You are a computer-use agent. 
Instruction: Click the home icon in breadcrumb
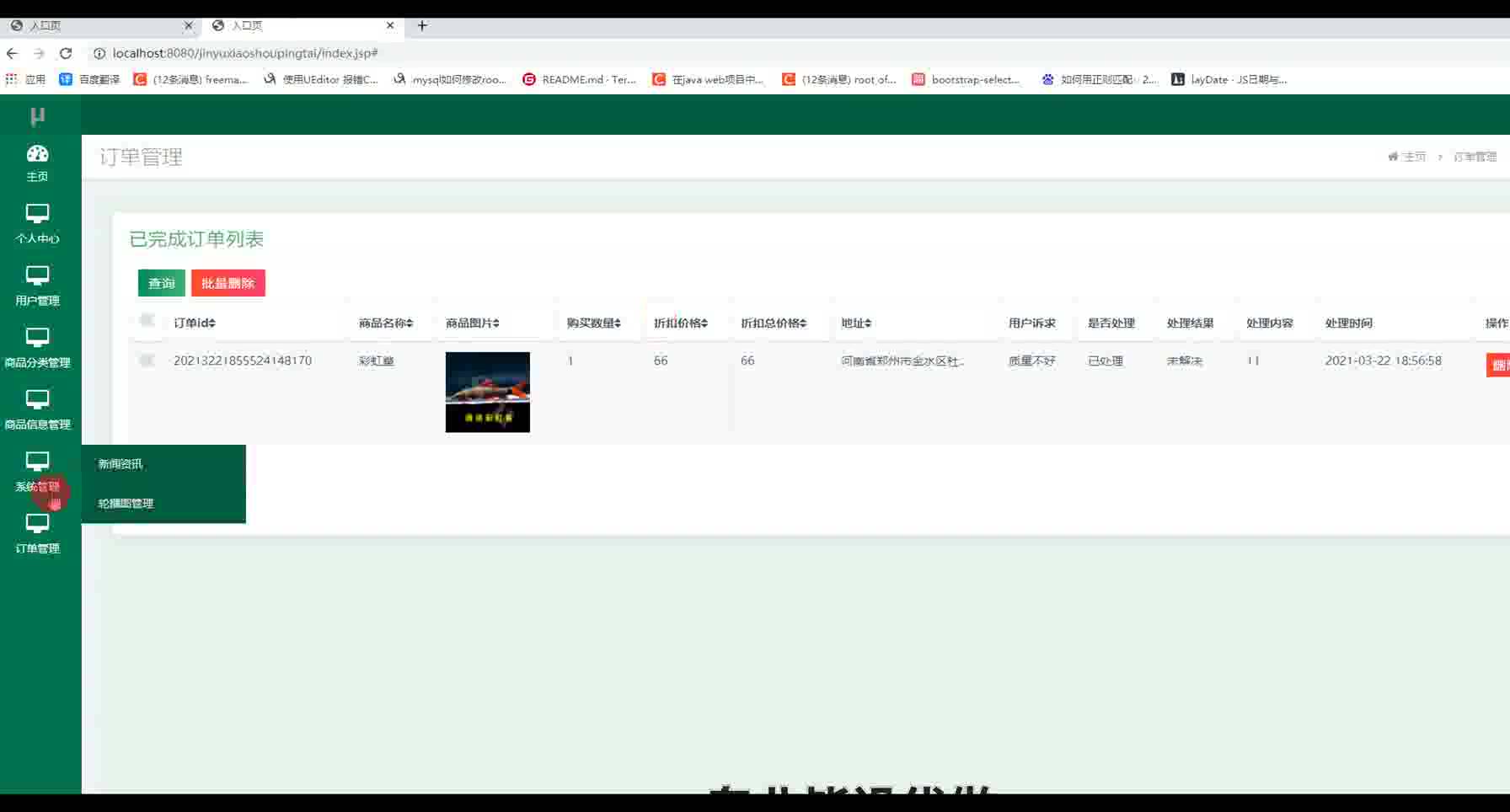pyautogui.click(x=1393, y=157)
